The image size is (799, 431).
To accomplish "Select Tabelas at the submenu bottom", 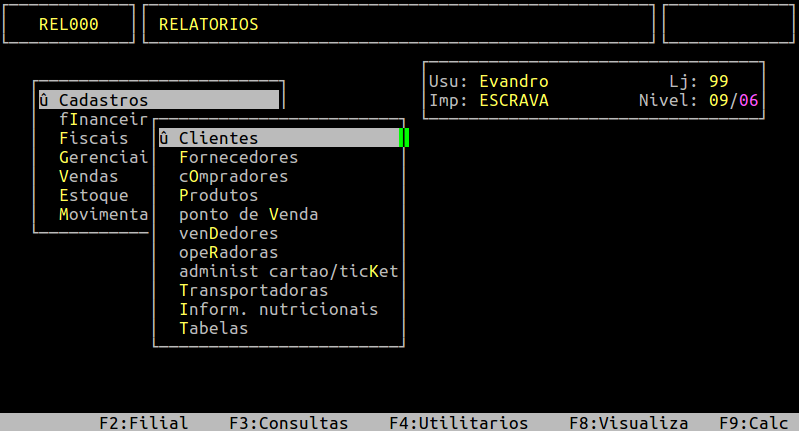I will [214, 329].
